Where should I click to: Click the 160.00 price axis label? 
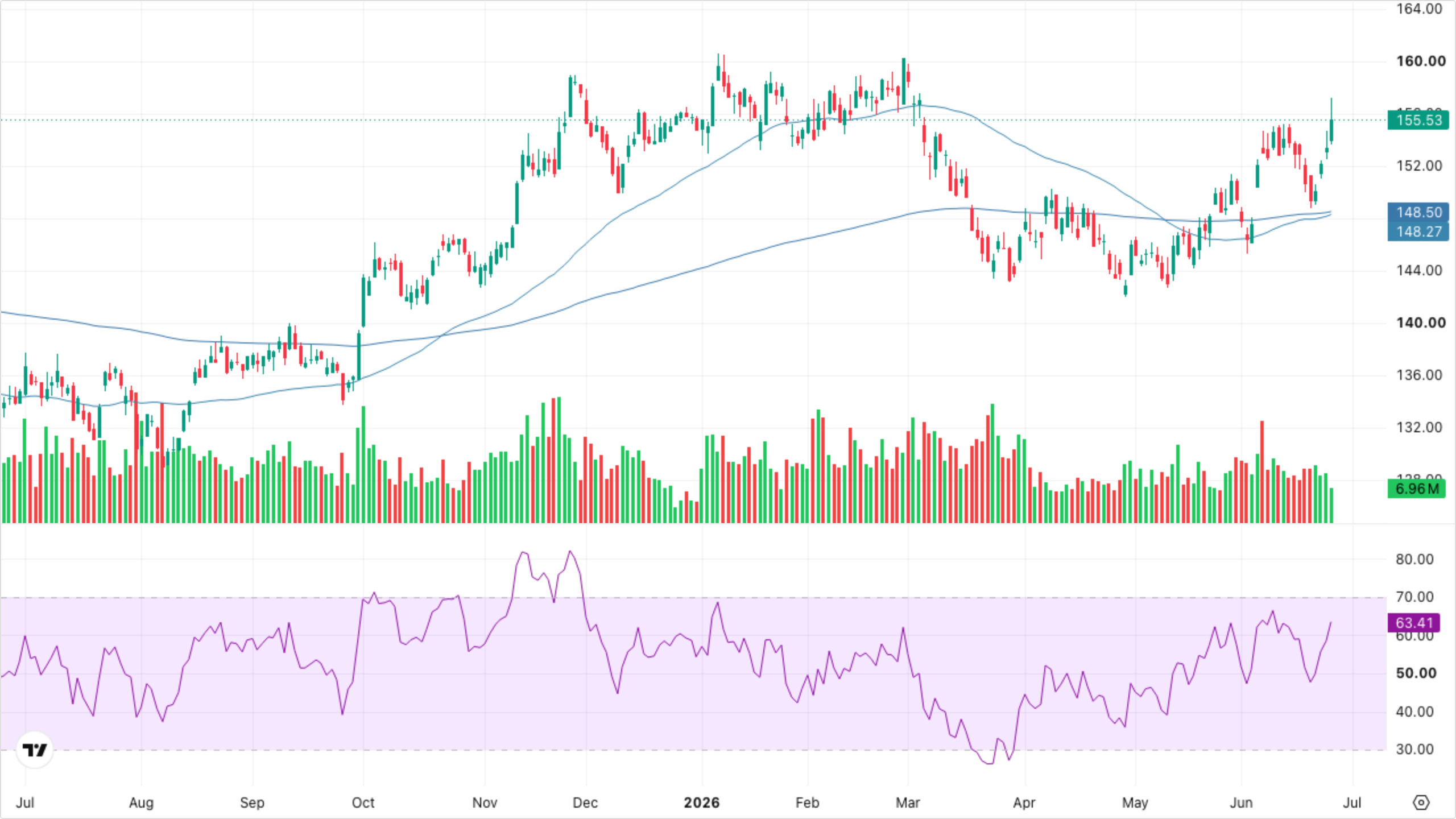[1421, 61]
